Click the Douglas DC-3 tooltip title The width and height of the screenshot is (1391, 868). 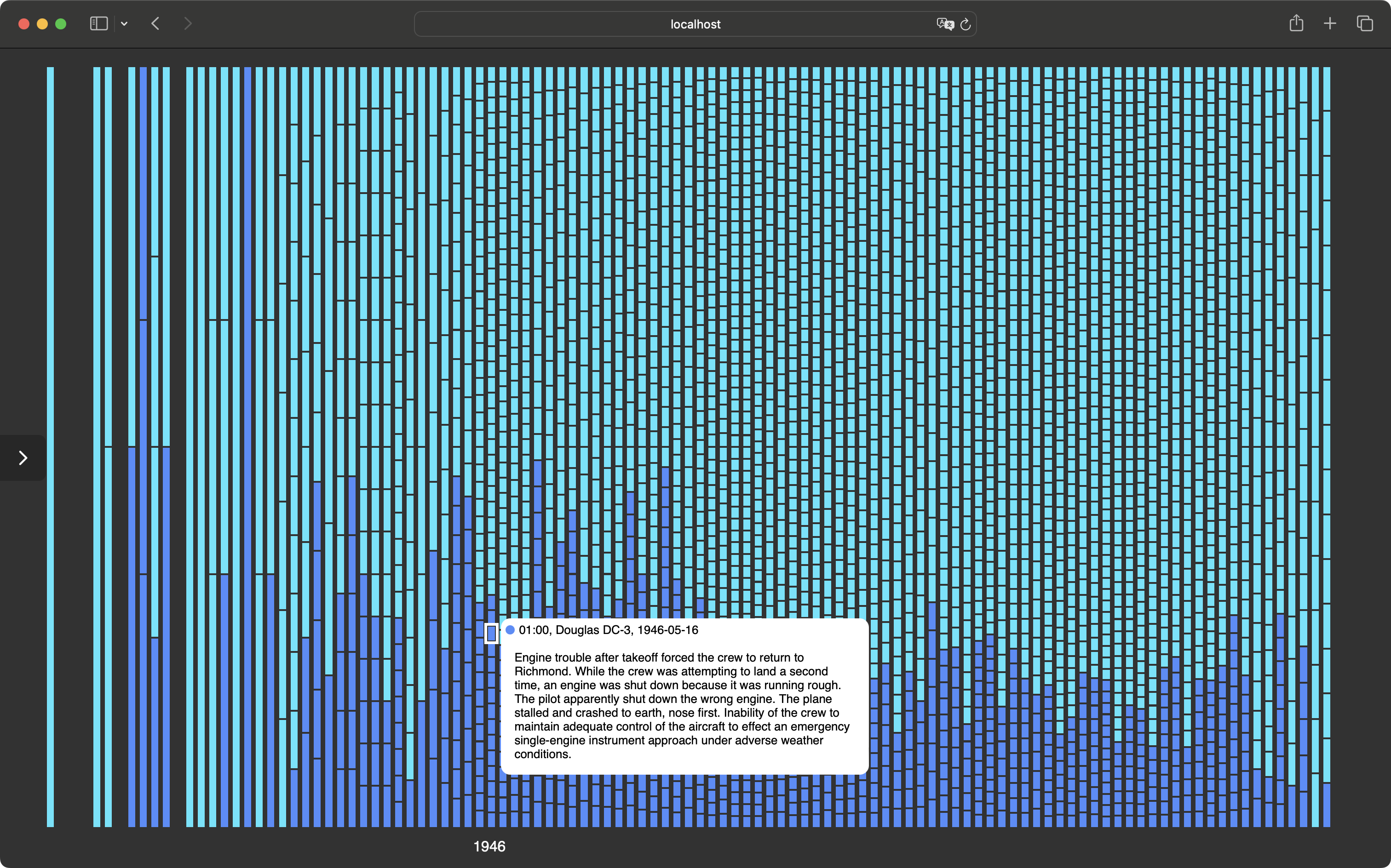608,630
